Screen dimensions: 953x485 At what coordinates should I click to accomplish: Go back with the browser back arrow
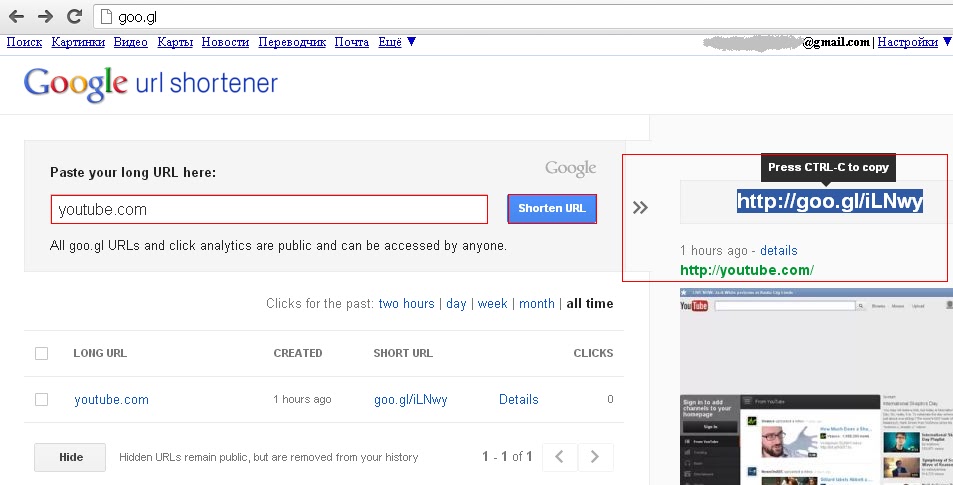pos(16,16)
